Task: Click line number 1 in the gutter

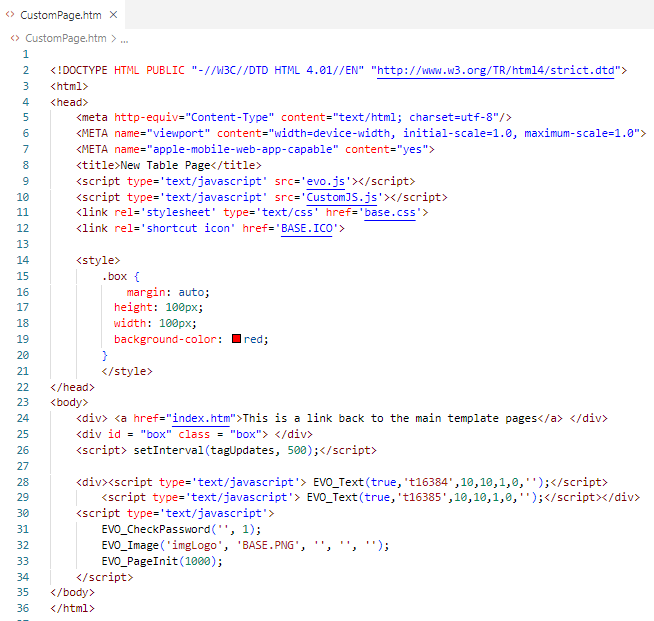Action: point(26,54)
